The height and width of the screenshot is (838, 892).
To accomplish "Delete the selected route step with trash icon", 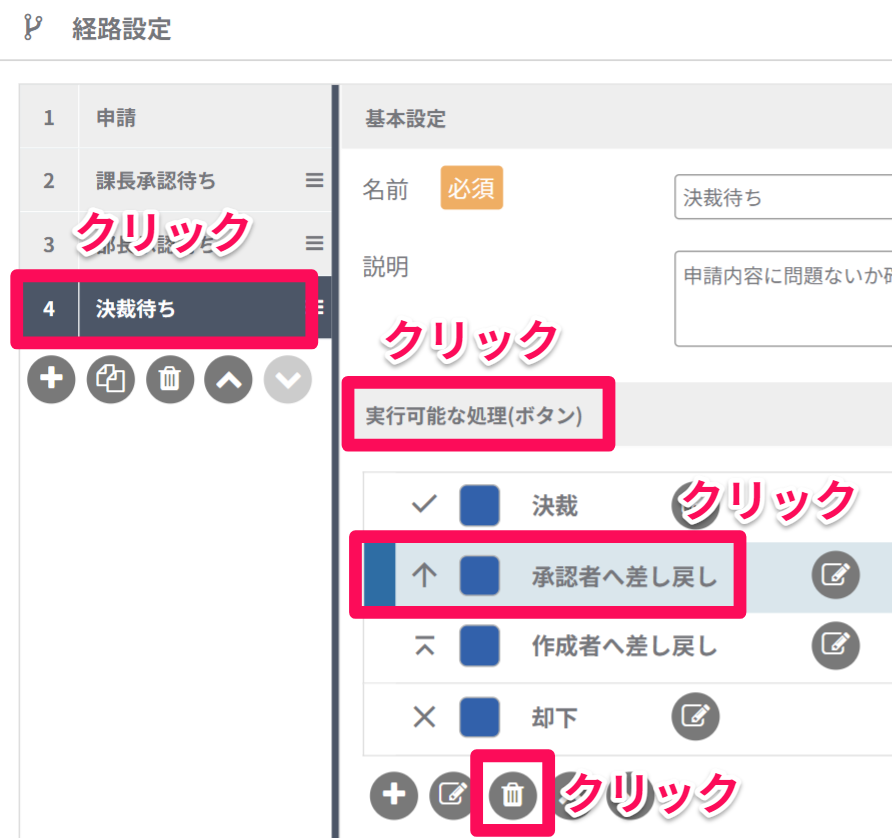I will [170, 379].
